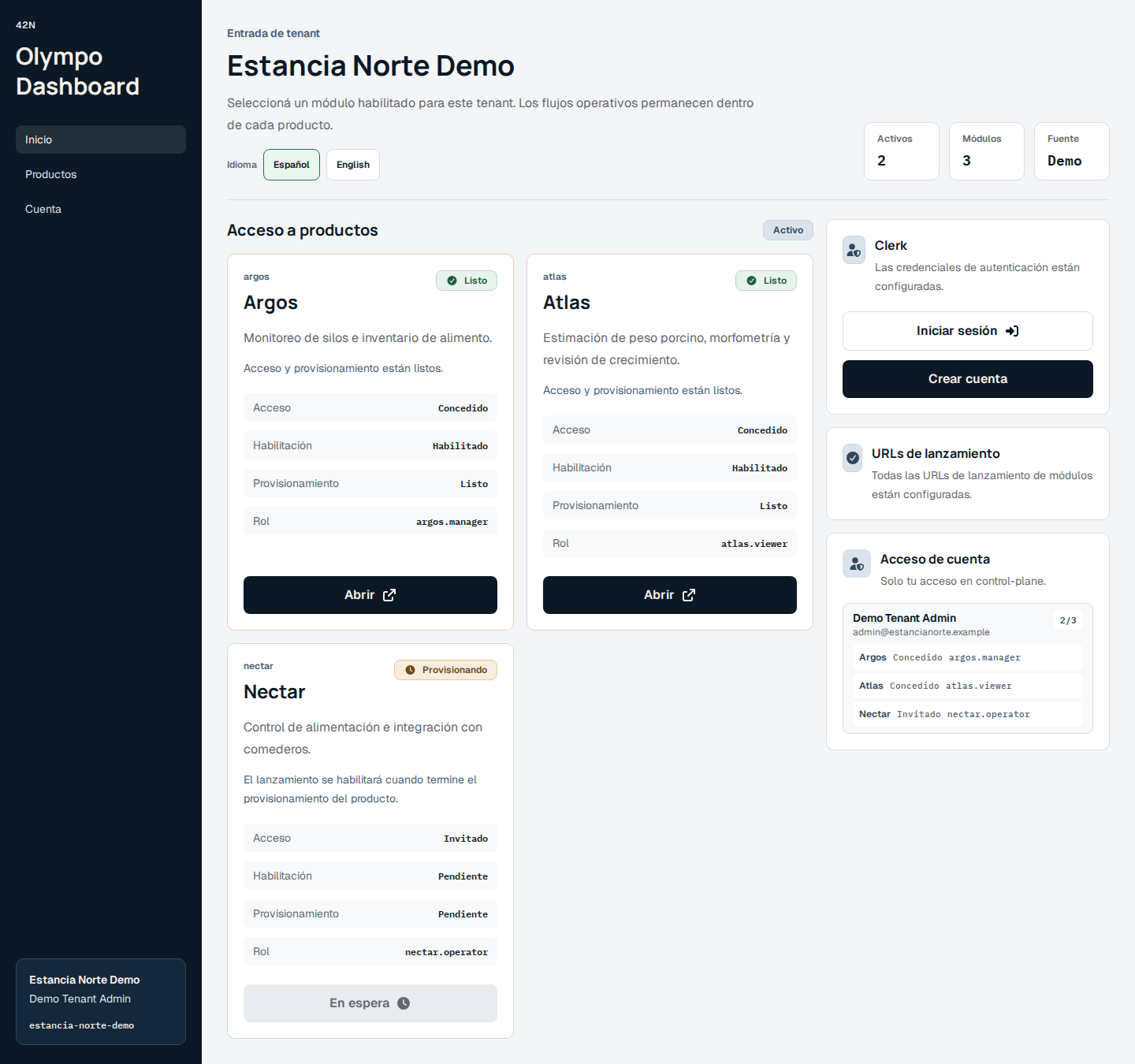Click Nectar Provisionamiento Pendiente row
1135x1064 pixels.
click(370, 913)
